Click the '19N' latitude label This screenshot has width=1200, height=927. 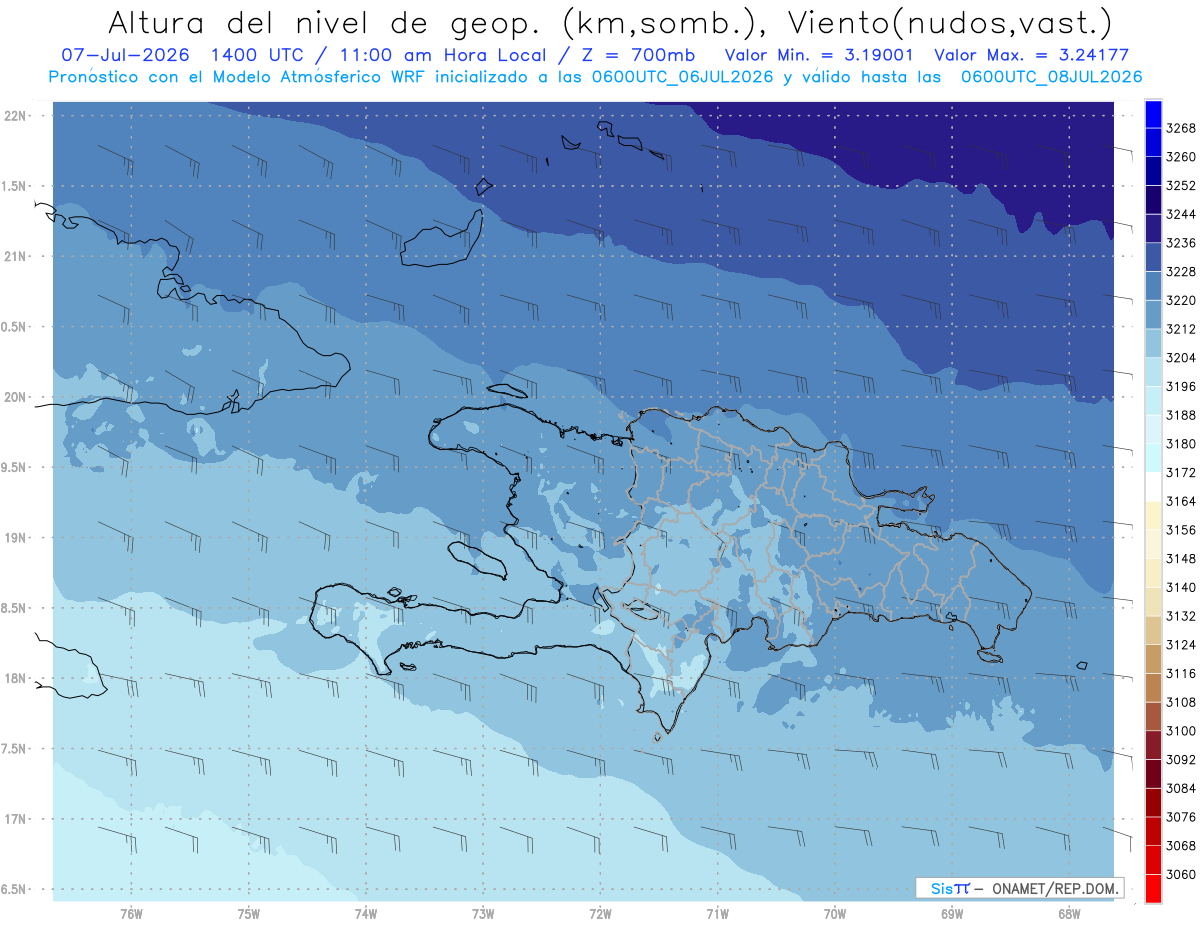(16, 537)
